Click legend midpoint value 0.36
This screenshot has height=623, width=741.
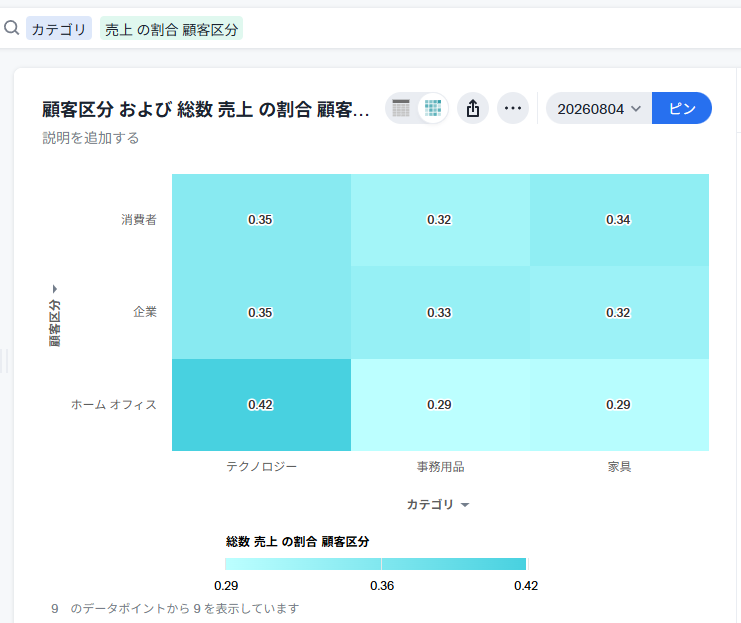pyautogui.click(x=382, y=586)
